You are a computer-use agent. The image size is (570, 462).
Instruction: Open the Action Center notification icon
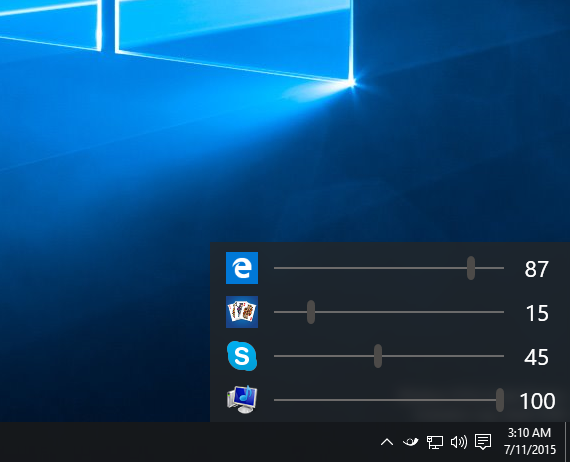click(x=483, y=442)
